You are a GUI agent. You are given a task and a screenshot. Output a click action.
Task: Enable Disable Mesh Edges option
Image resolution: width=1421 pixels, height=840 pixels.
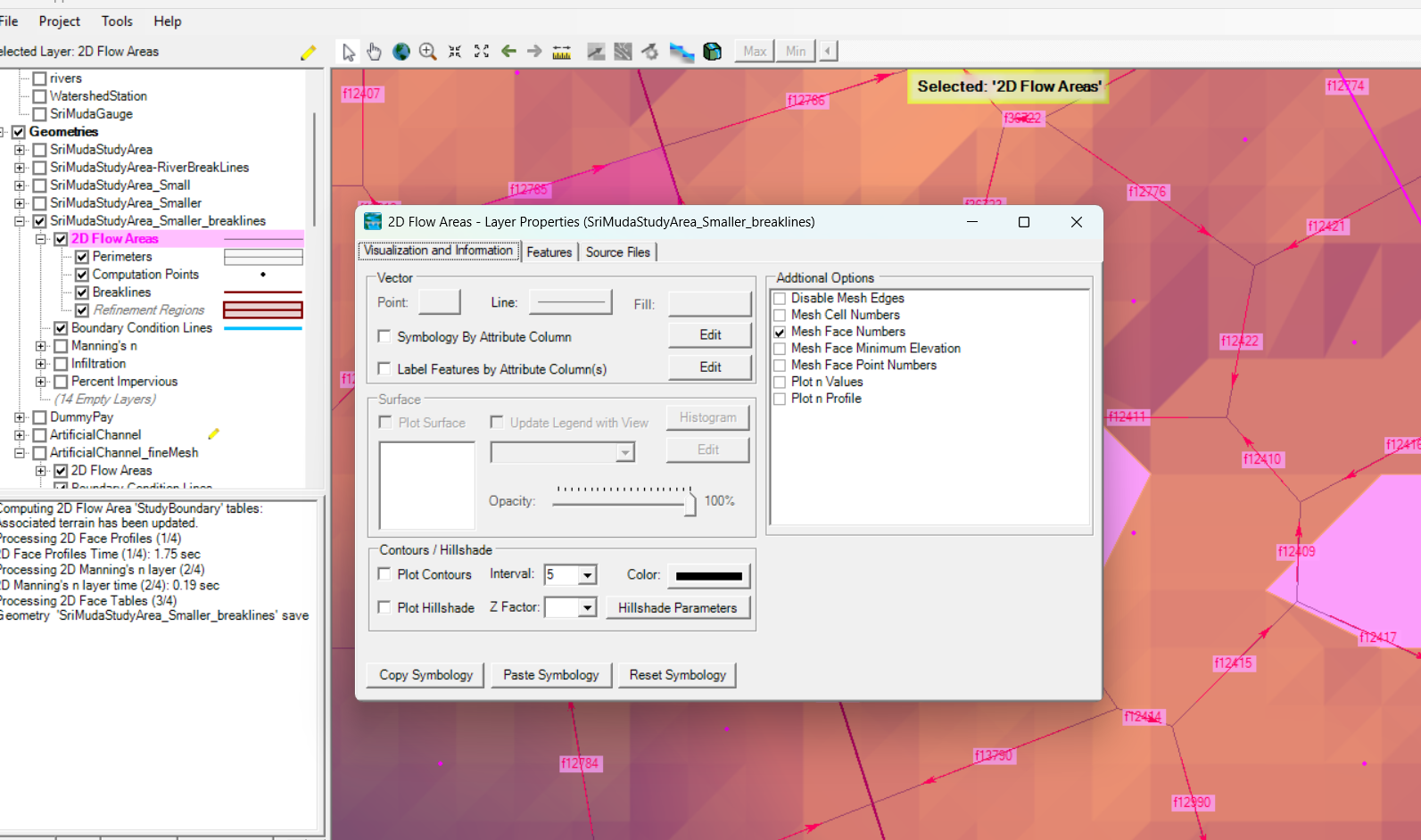(x=780, y=299)
